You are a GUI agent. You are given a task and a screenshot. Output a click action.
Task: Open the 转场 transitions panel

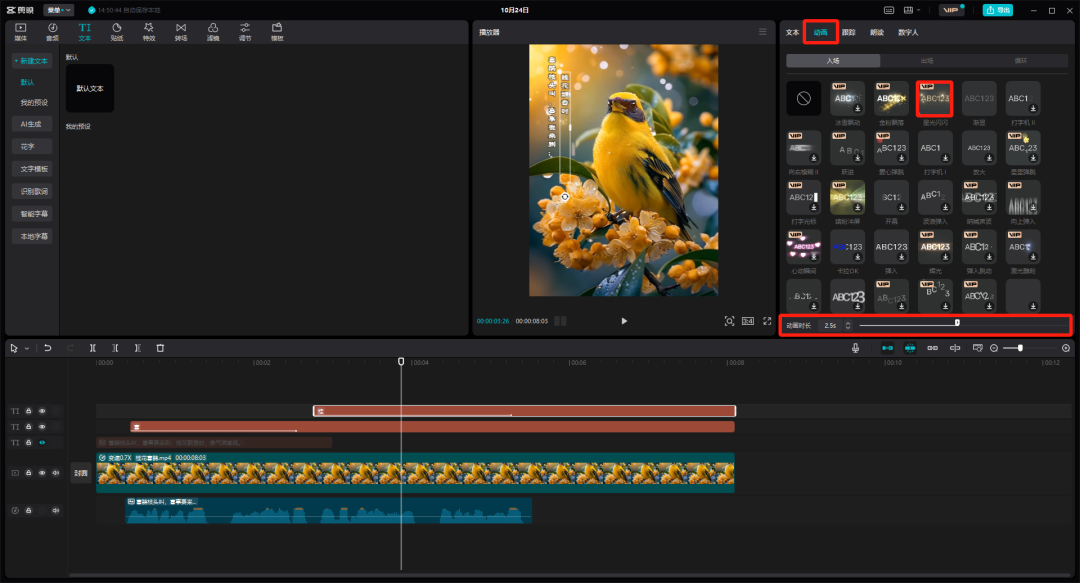click(181, 31)
